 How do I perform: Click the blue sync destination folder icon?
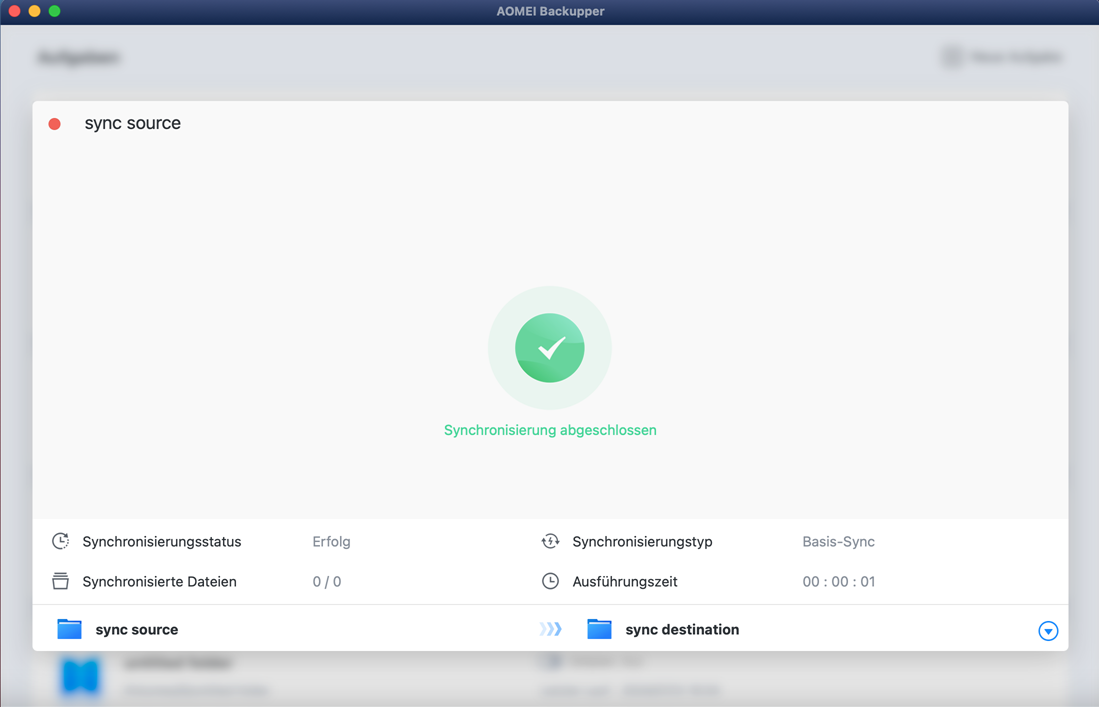pyautogui.click(x=599, y=629)
